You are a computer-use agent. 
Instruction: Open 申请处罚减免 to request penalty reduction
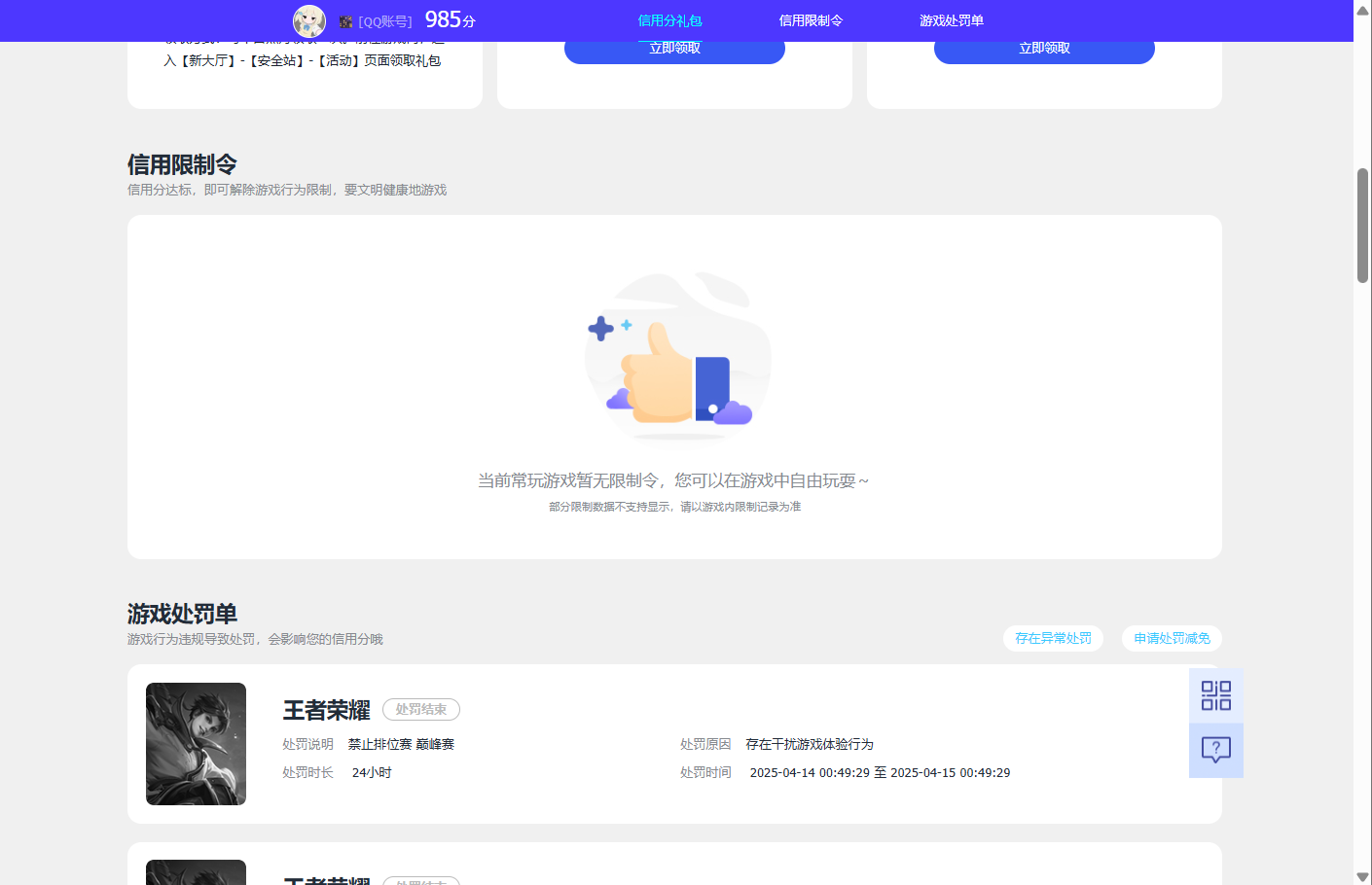click(x=1172, y=638)
